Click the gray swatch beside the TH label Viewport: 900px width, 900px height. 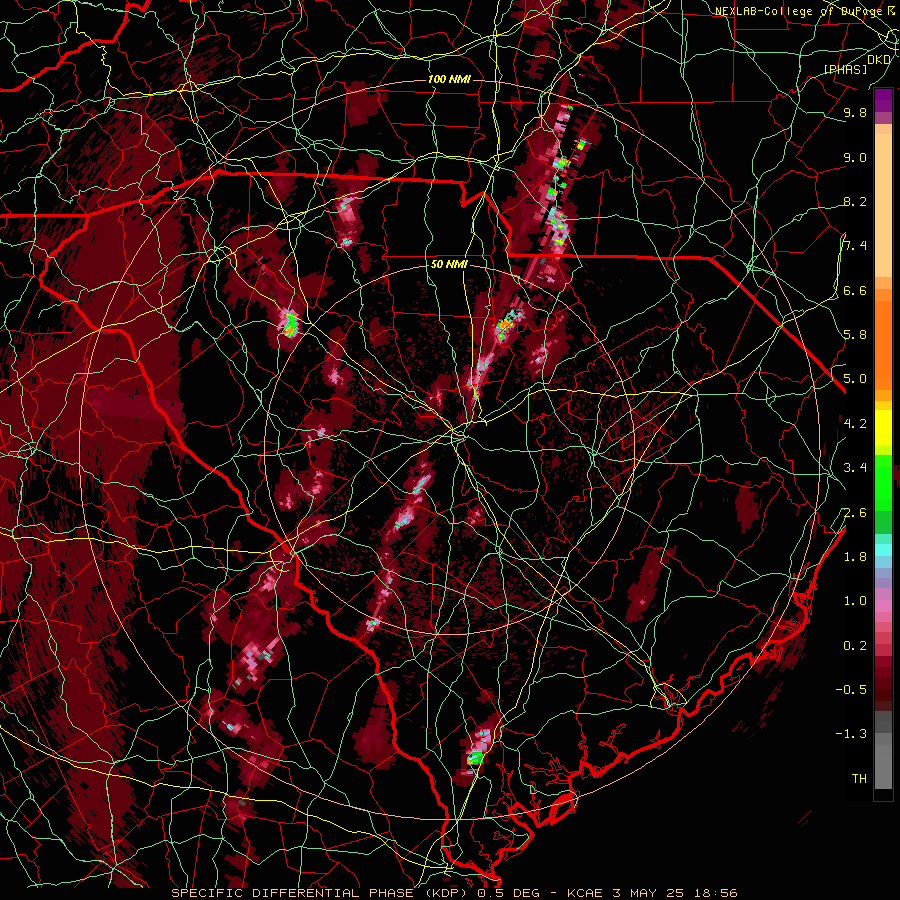coord(883,767)
